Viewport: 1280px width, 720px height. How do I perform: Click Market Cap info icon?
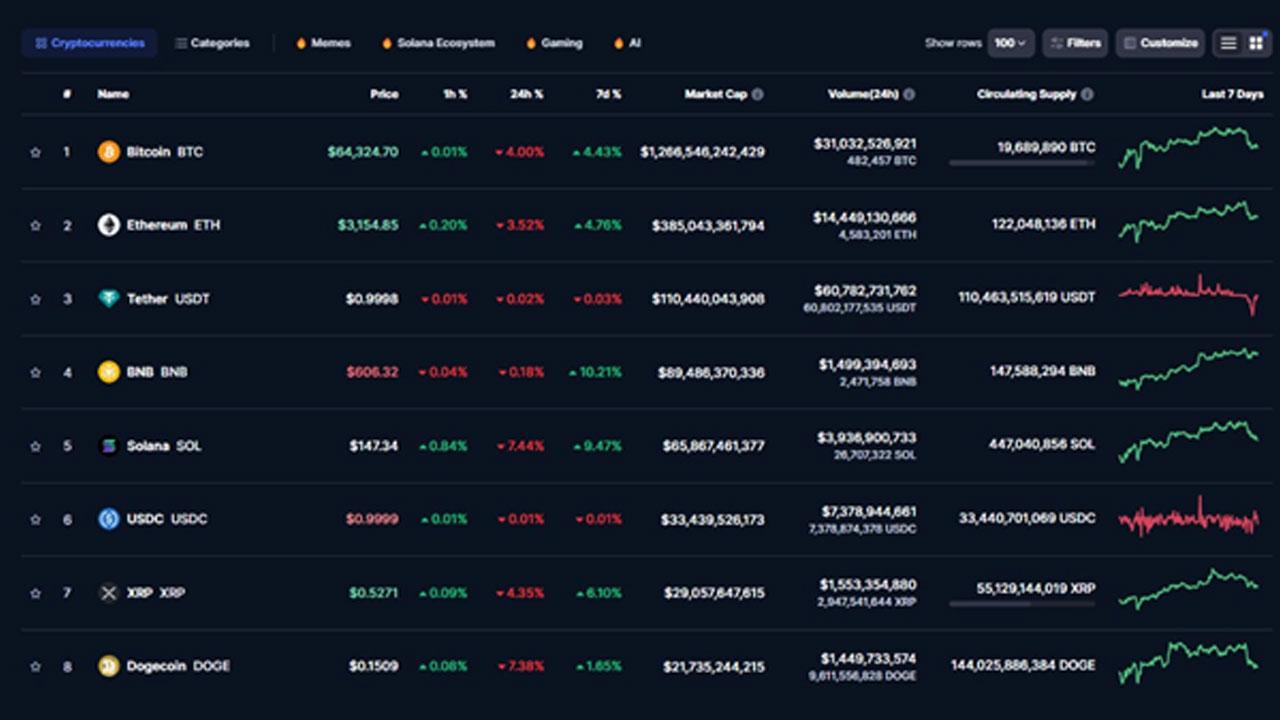coord(757,94)
